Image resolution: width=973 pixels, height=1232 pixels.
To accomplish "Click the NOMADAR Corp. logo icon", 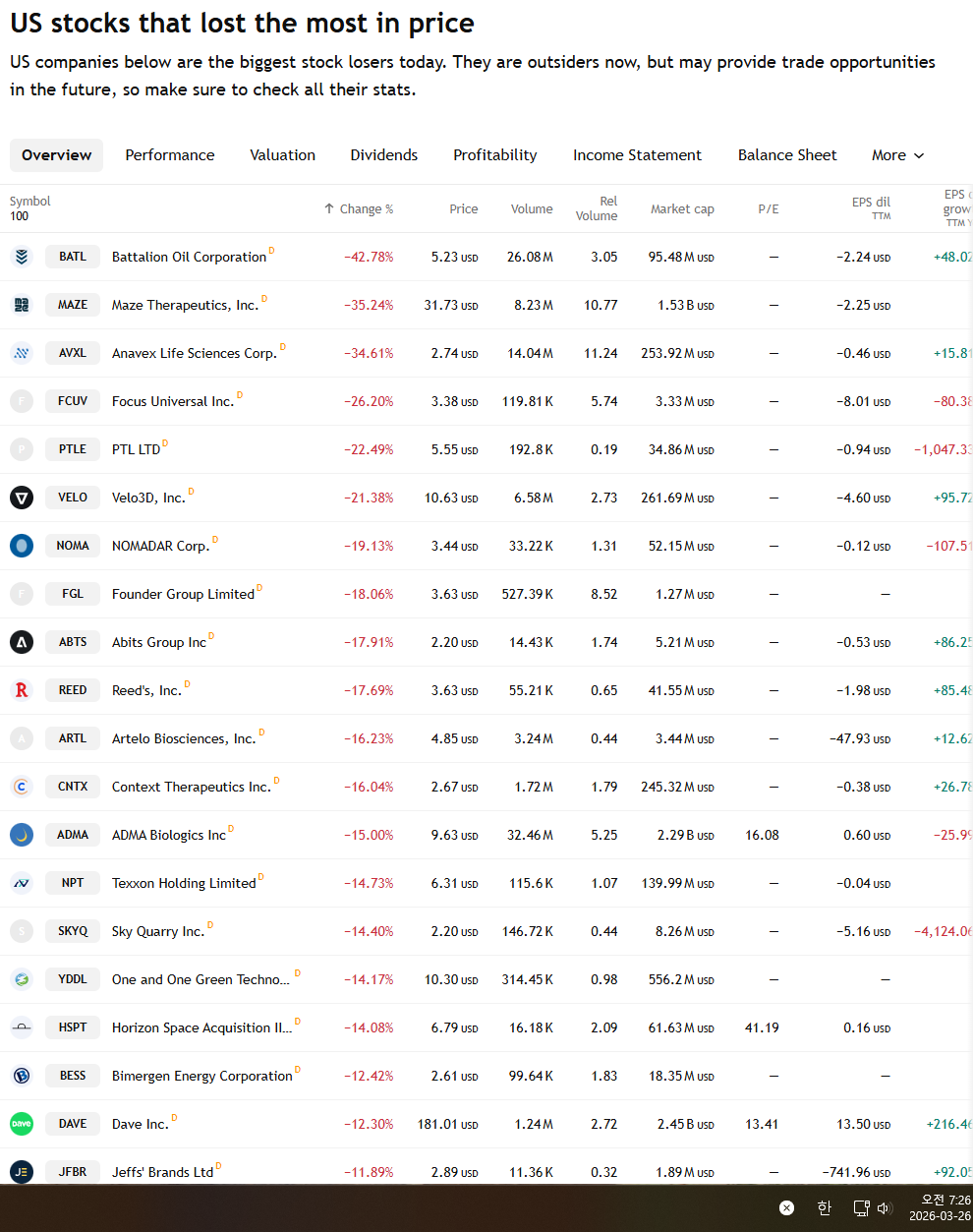I will click(x=22, y=546).
